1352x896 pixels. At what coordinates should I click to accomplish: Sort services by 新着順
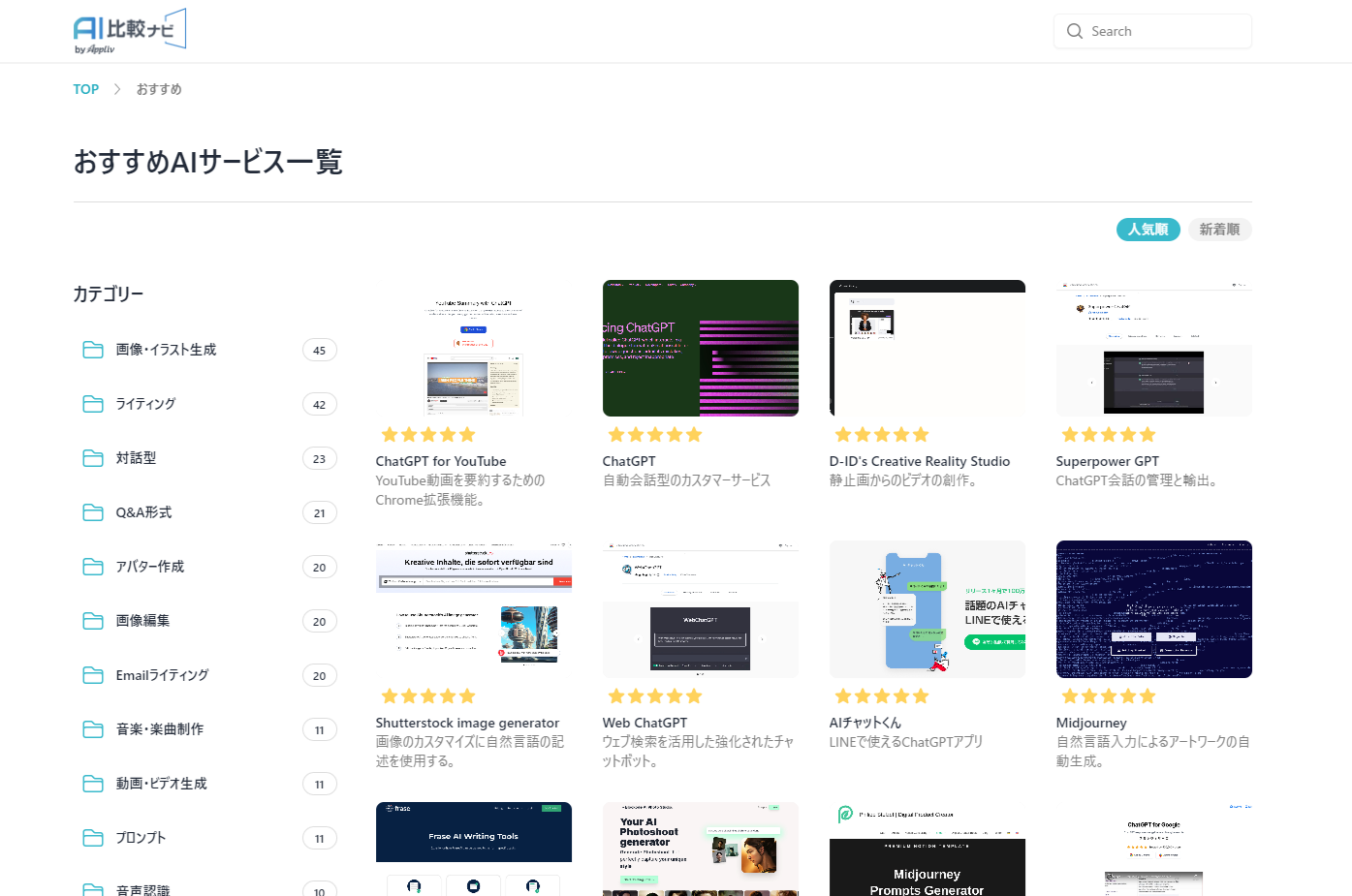pyautogui.click(x=1220, y=230)
